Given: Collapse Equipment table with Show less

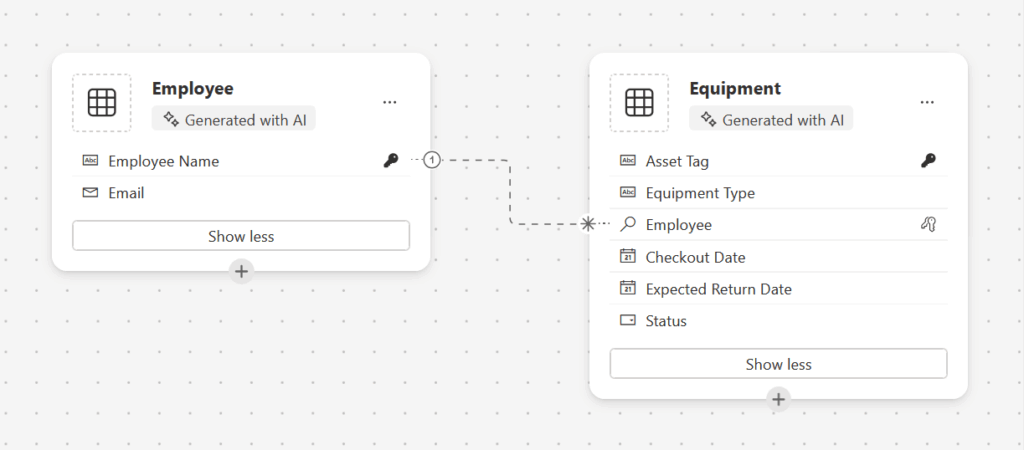Looking at the screenshot, I should 778,364.
